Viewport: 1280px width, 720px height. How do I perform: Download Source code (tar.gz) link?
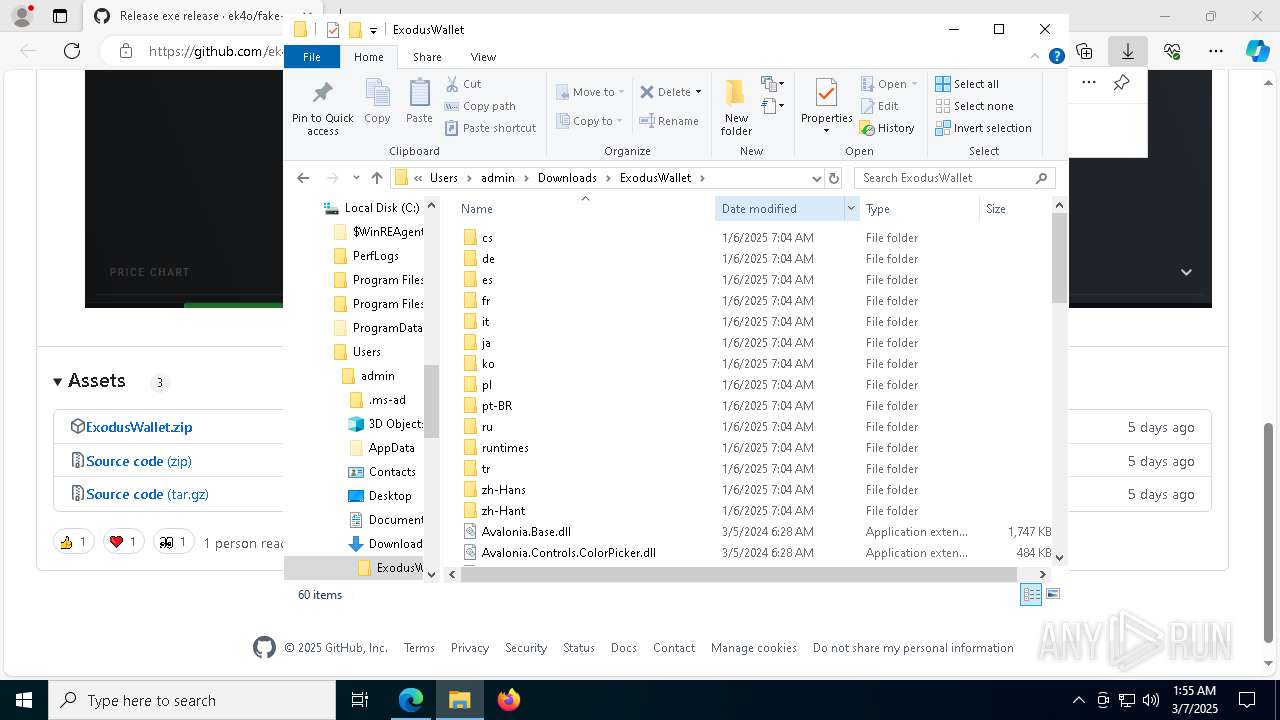[x=147, y=494]
